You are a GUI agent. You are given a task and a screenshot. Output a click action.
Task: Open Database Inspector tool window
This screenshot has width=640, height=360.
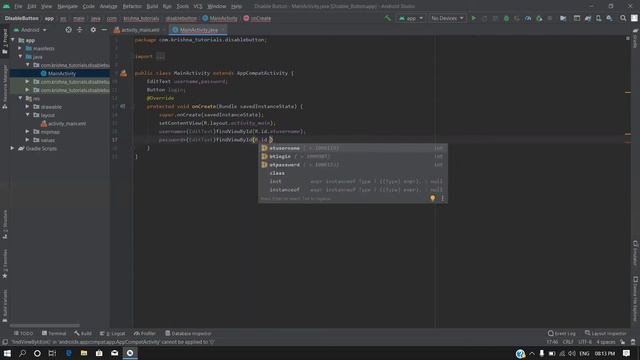pyautogui.click(x=188, y=333)
